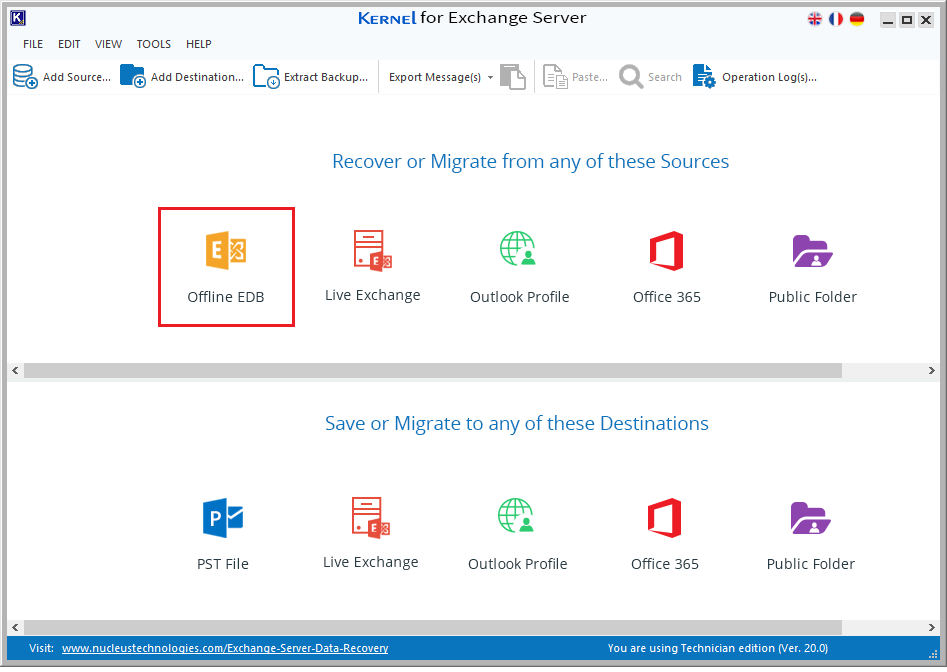Click the Kernel app icon in title bar

pyautogui.click(x=18, y=18)
